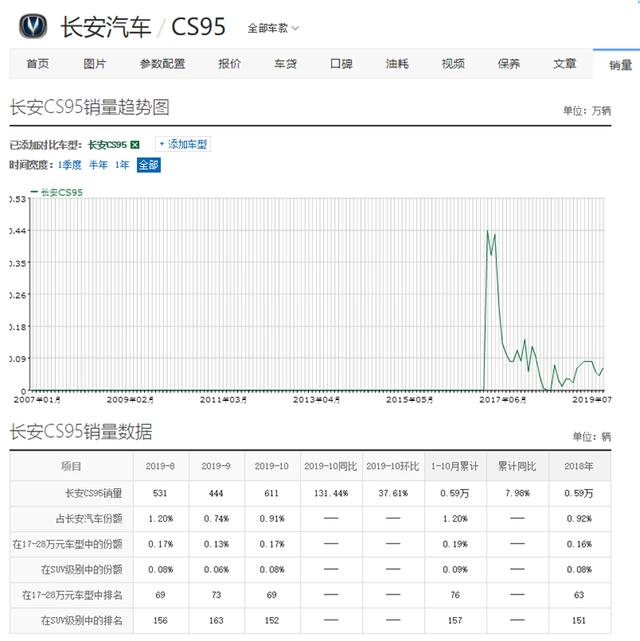The width and height of the screenshot is (640, 641).
Task: Click the 长安CS95销量 row label
Action: click(94, 493)
